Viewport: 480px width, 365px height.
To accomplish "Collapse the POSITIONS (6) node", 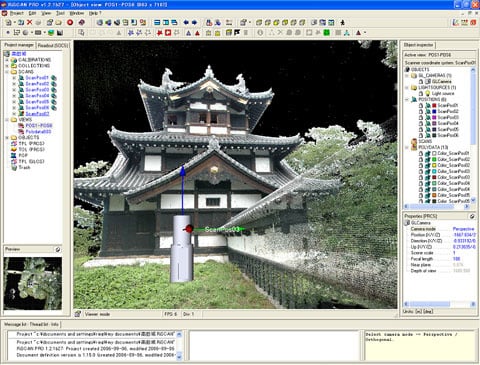I will click(407, 100).
